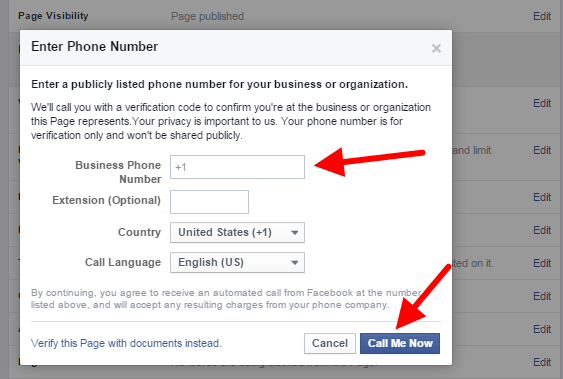Screen dimensions: 563x379
Task: Close the Enter Phone Number dialog
Action: pyautogui.click(x=436, y=48)
